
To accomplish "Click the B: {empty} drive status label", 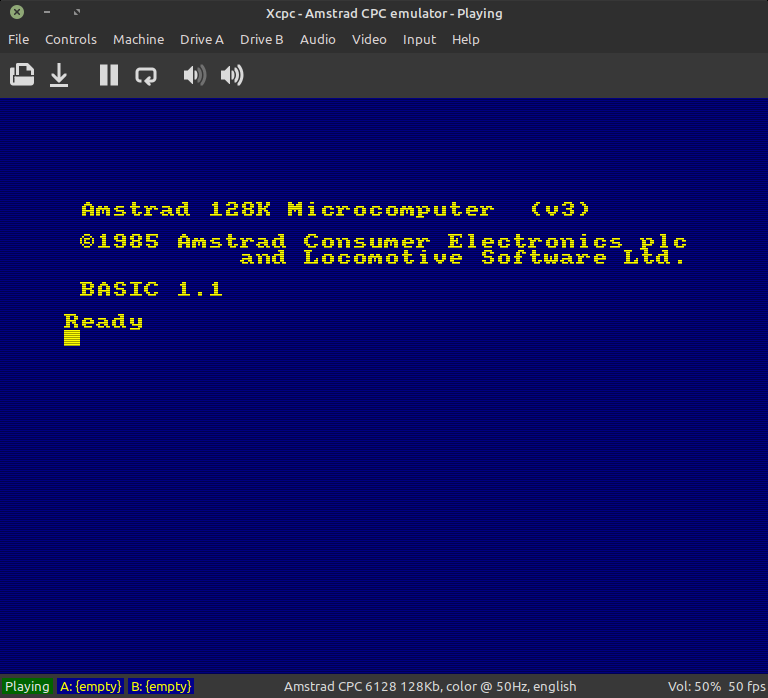I will 161,686.
